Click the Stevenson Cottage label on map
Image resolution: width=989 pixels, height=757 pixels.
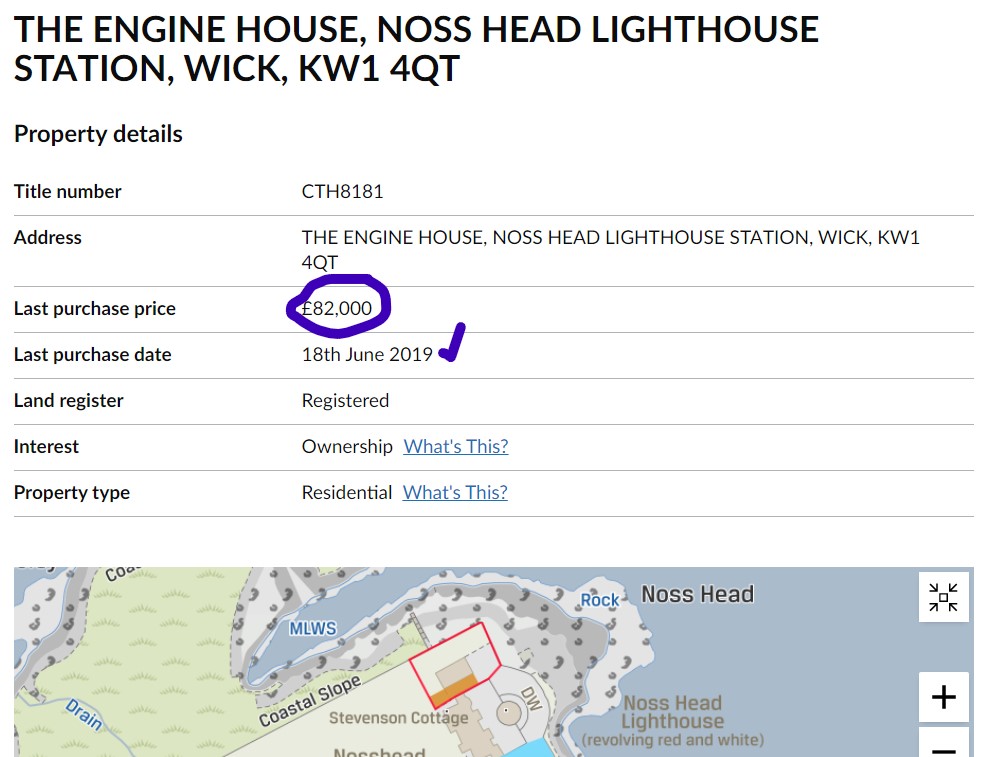(399, 718)
